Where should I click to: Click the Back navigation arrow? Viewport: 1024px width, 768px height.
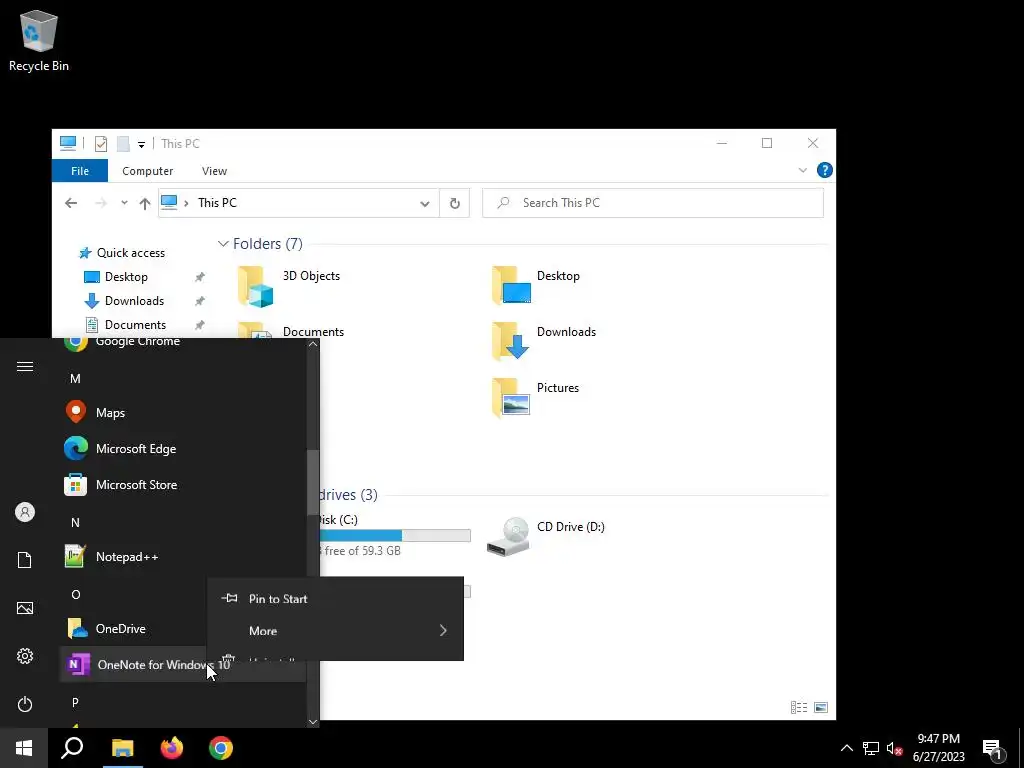[71, 203]
